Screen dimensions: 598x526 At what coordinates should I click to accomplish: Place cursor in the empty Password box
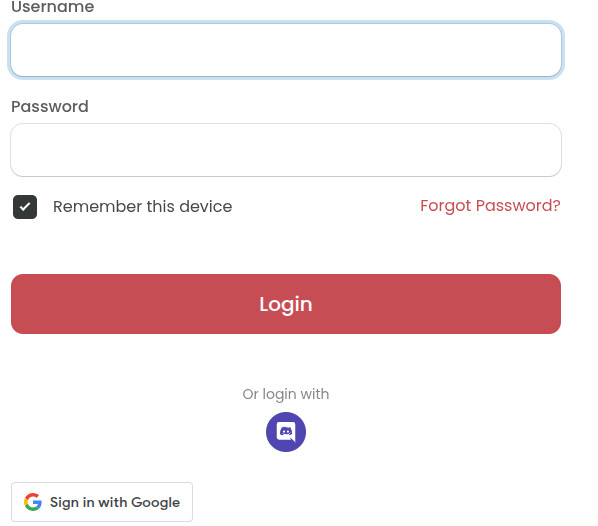(286, 150)
